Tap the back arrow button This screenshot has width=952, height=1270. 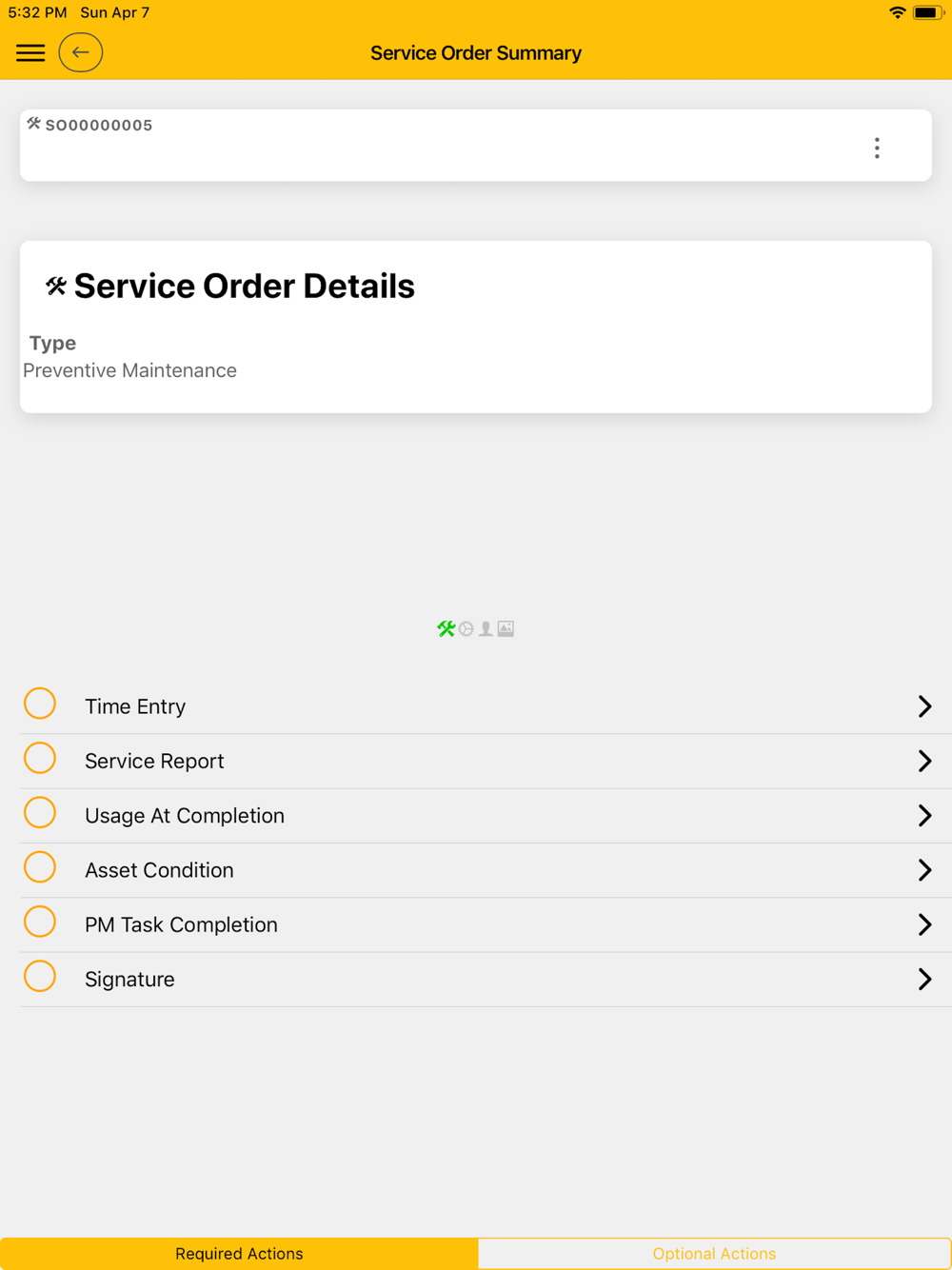coord(81,52)
